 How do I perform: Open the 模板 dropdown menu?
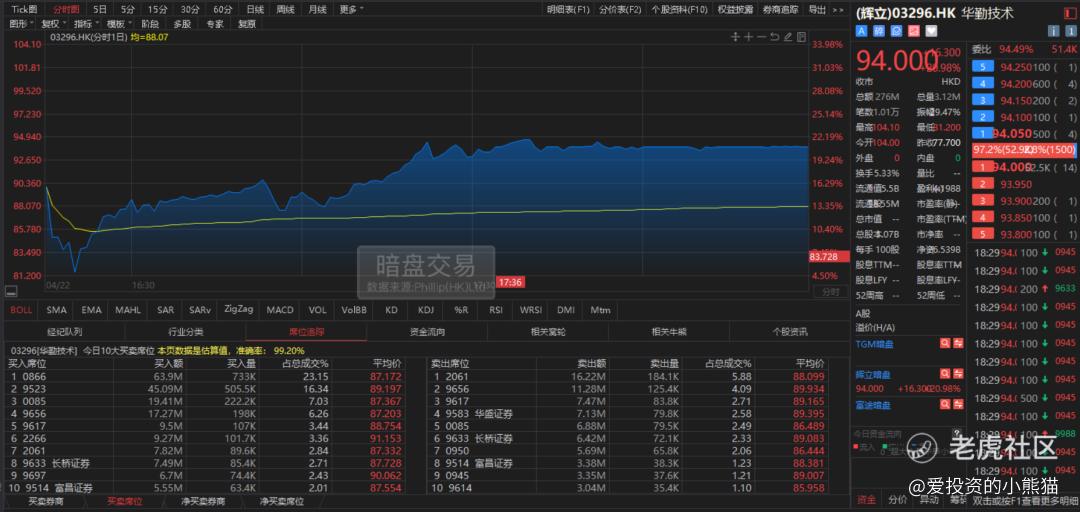click(x=117, y=23)
